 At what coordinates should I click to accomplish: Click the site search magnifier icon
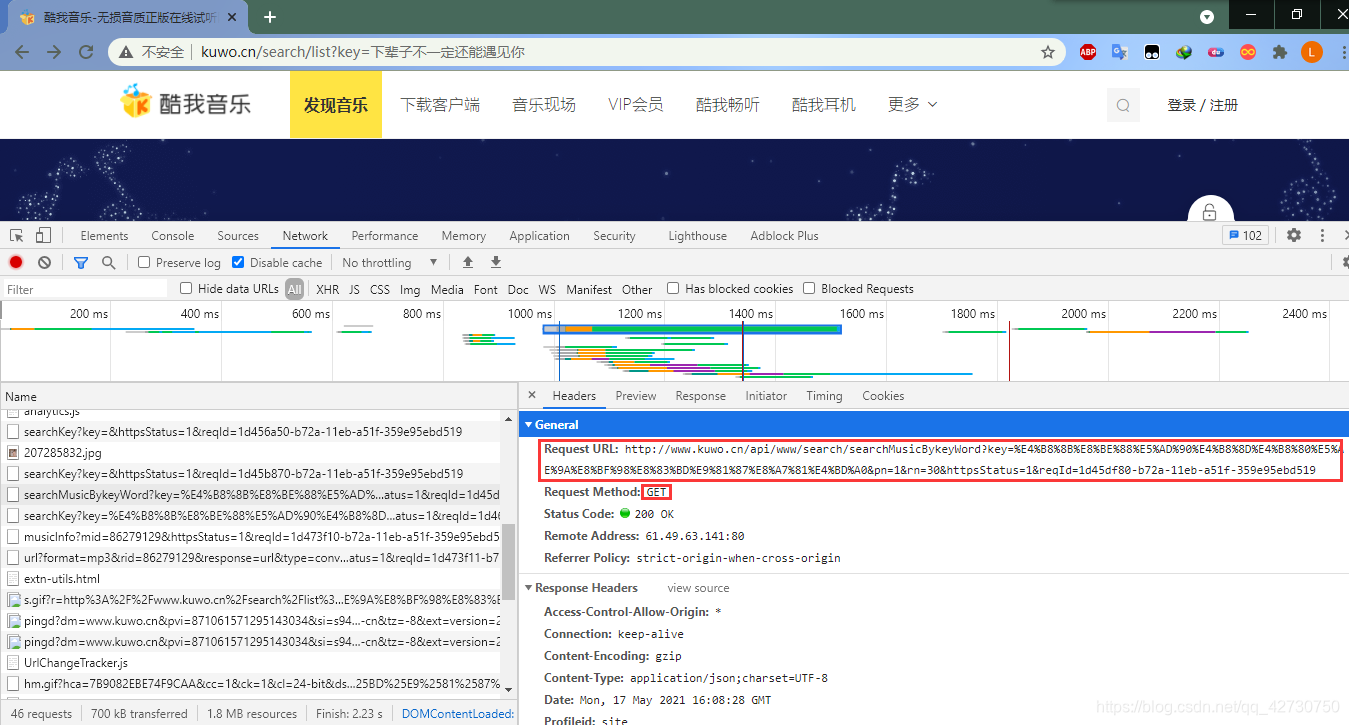click(1123, 105)
